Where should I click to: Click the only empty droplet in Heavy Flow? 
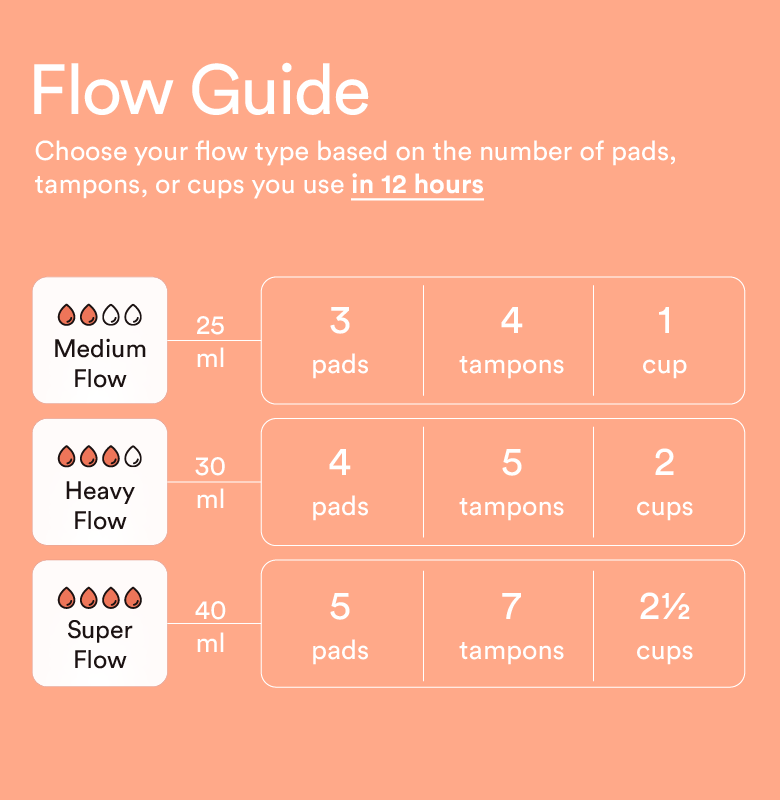[133, 457]
